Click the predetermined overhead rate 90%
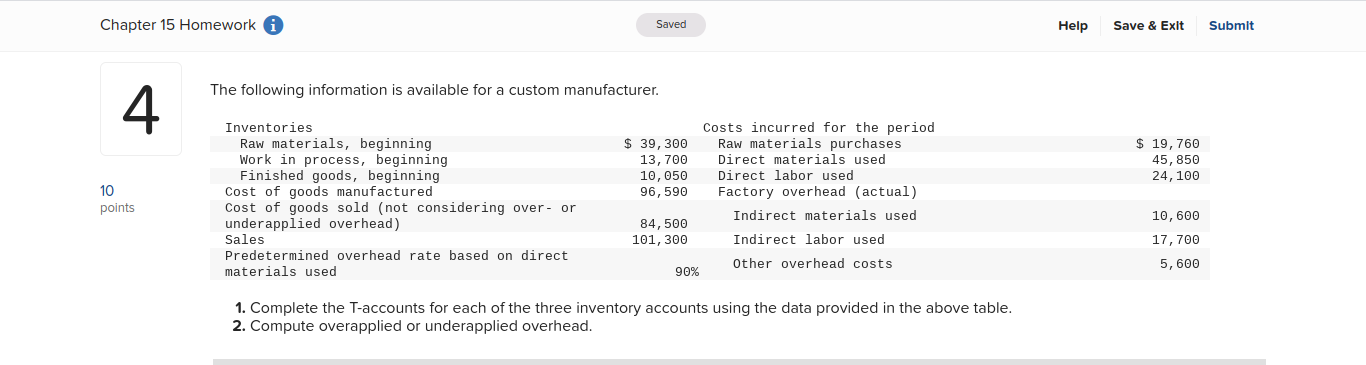Image resolution: width=1366 pixels, height=365 pixels. tap(687, 272)
